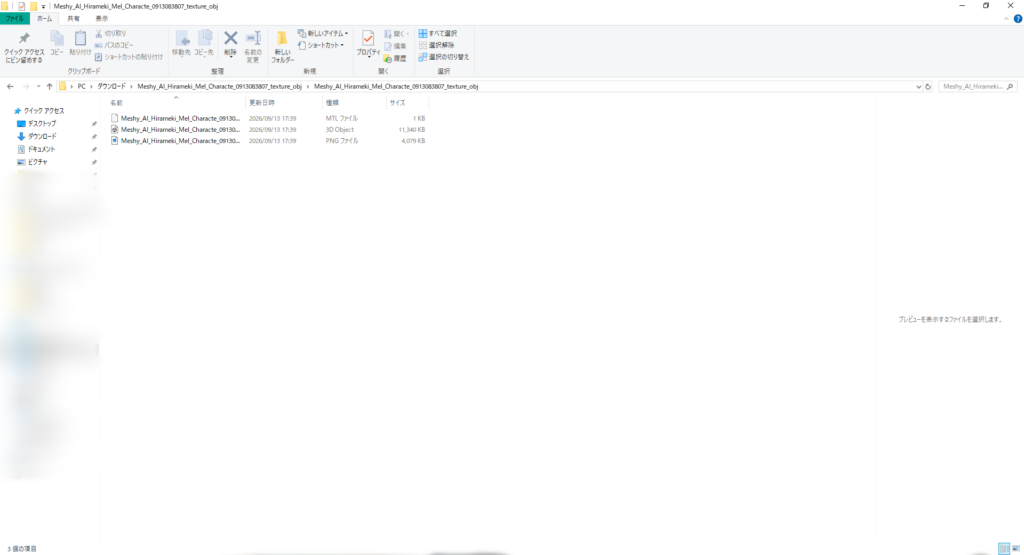The image size is (1024, 555).
Task: Open コピー先 (Copy to) in ribbon
Action: click(204, 43)
